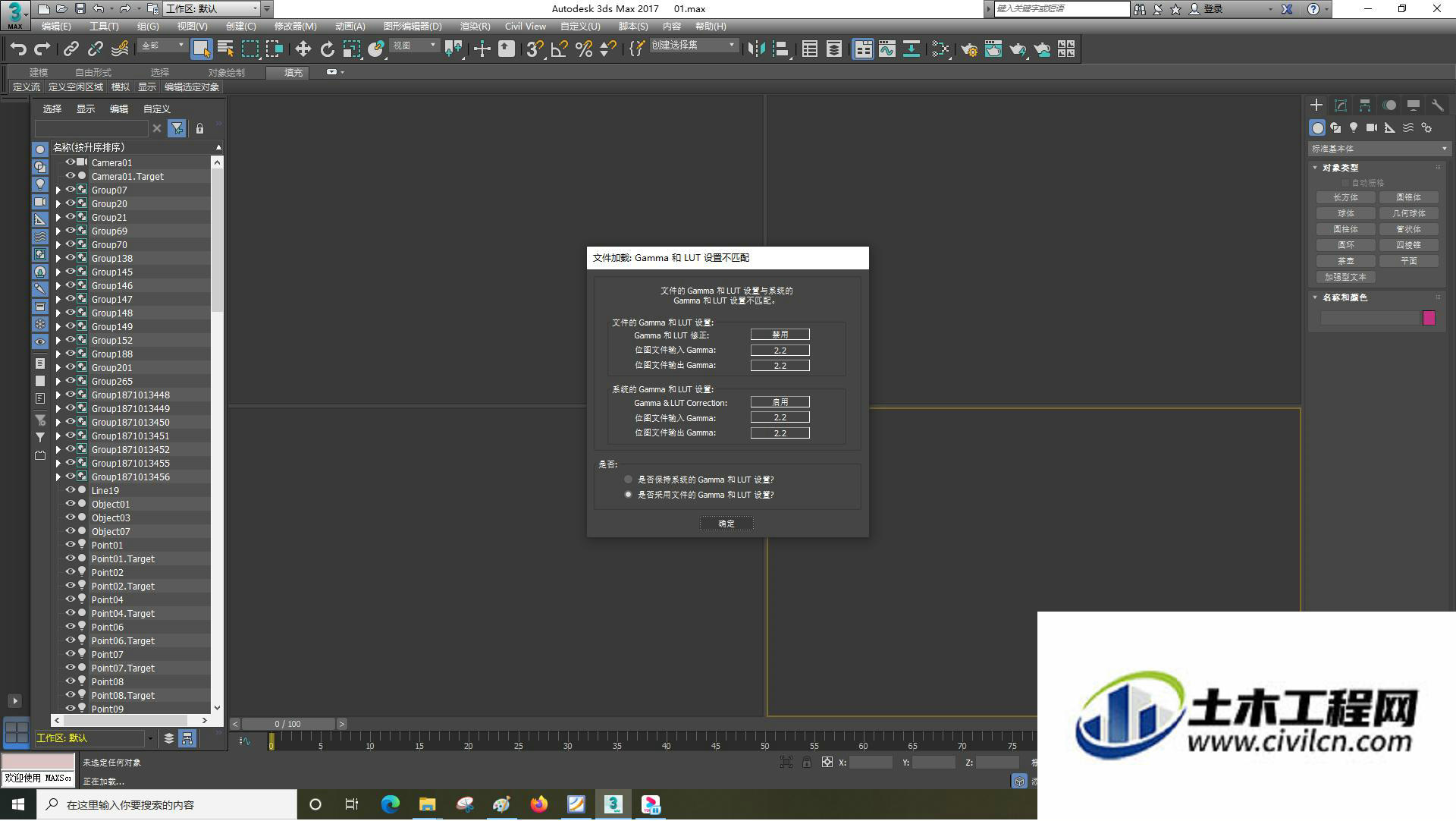Select keep system Gamma and LUT settings option
The height and width of the screenshot is (821, 1456).
(x=628, y=480)
